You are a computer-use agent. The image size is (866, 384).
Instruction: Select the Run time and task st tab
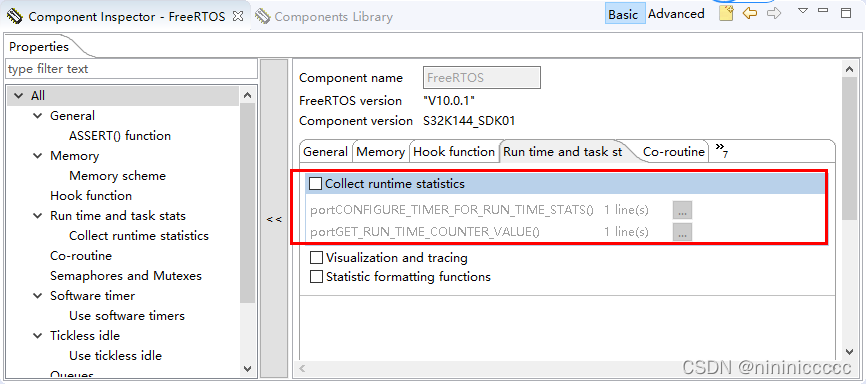562,152
